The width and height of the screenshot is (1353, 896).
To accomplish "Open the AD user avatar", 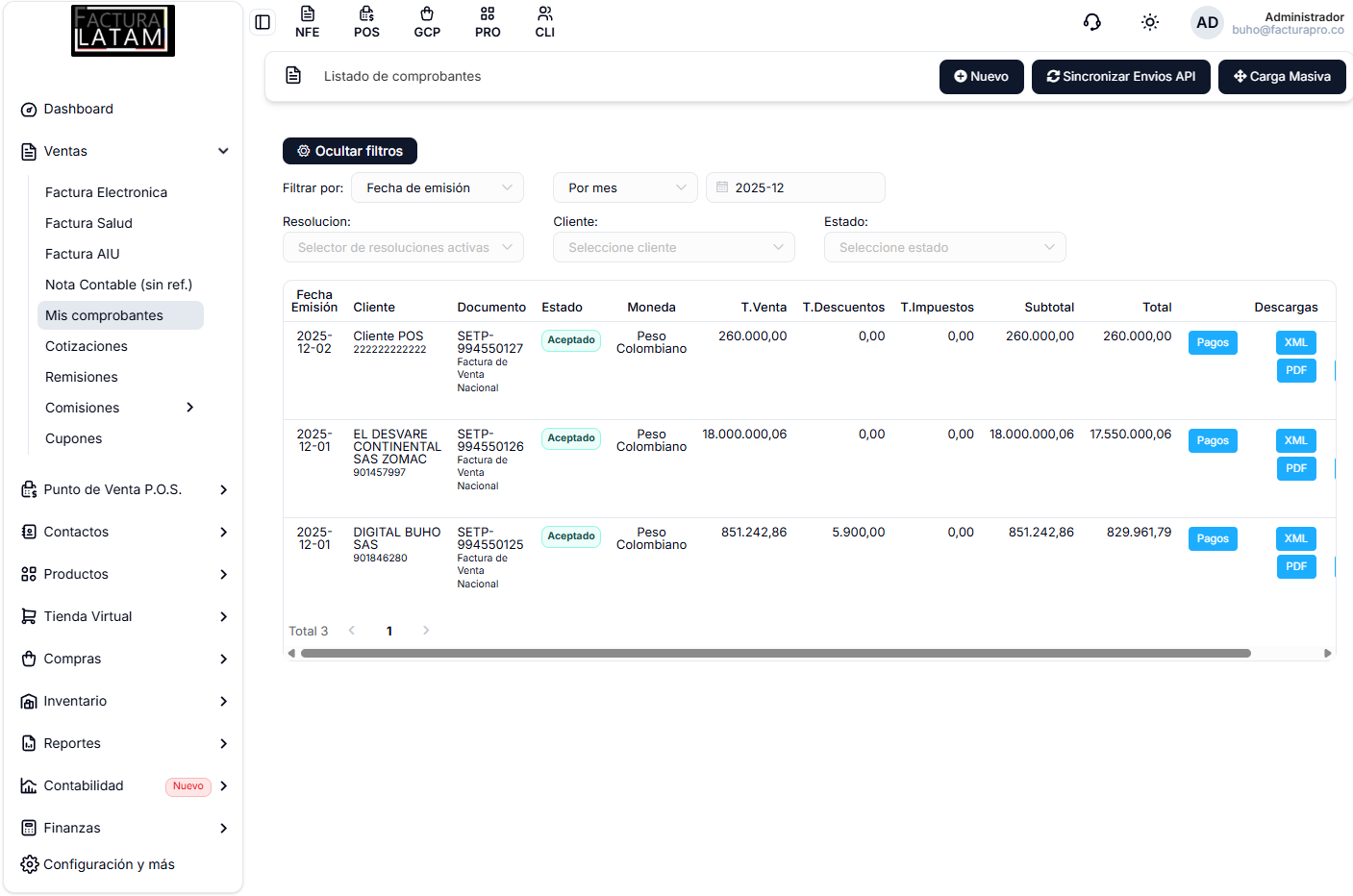I will click(x=1207, y=22).
